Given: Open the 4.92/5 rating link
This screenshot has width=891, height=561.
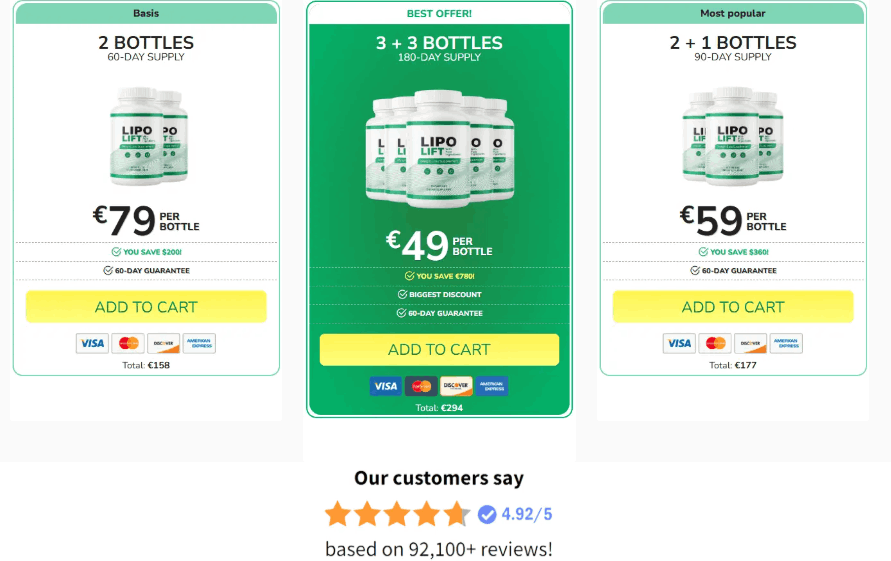Looking at the screenshot, I should [527, 514].
